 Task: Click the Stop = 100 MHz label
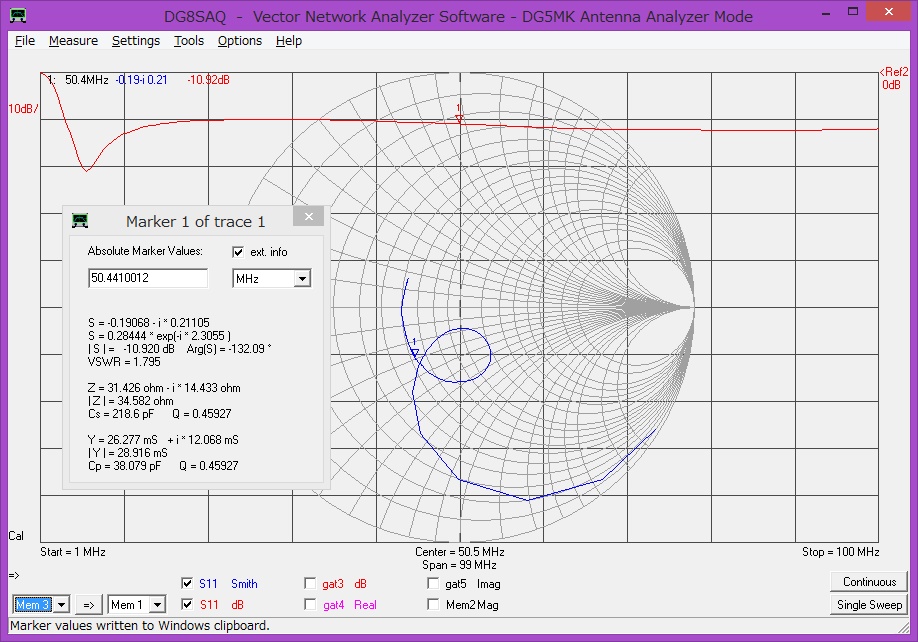tap(840, 552)
